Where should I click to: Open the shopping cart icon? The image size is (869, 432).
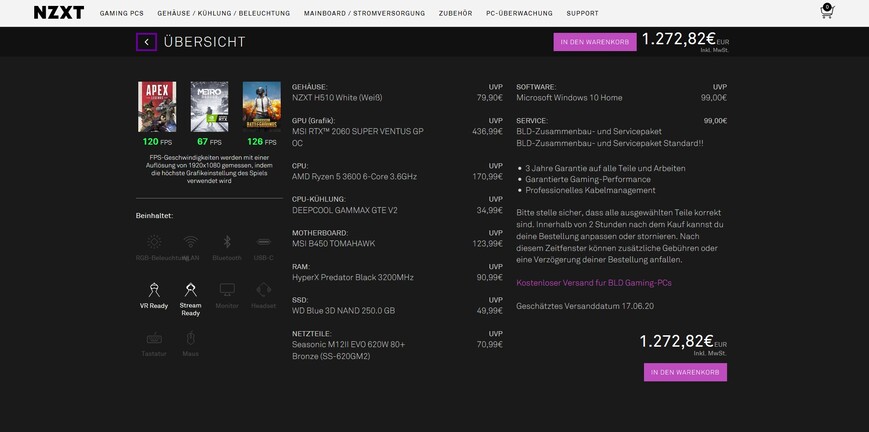(826, 11)
